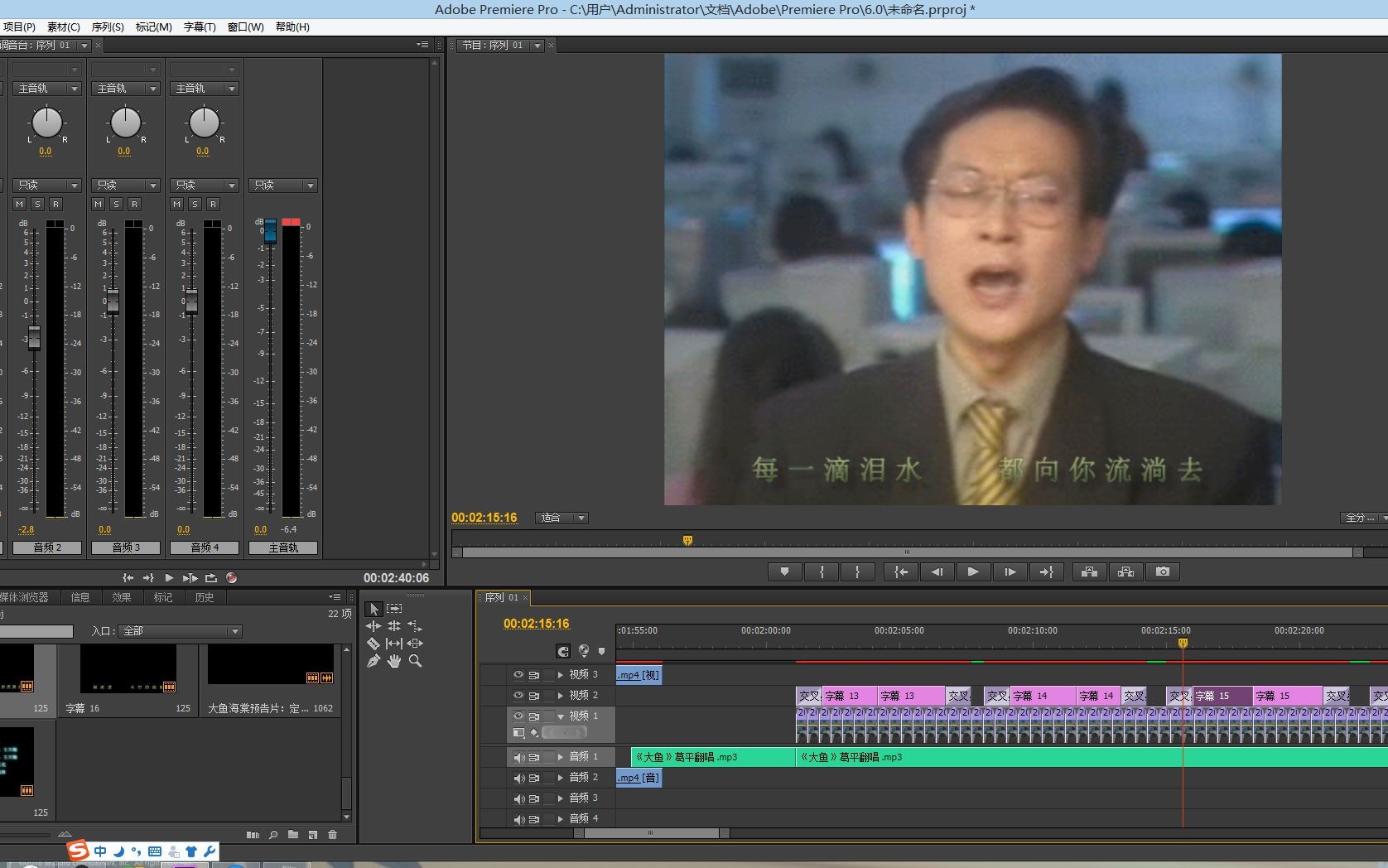Enable the timeline Snap magnet icon
The width and height of the screenshot is (1388, 868).
tap(563, 651)
